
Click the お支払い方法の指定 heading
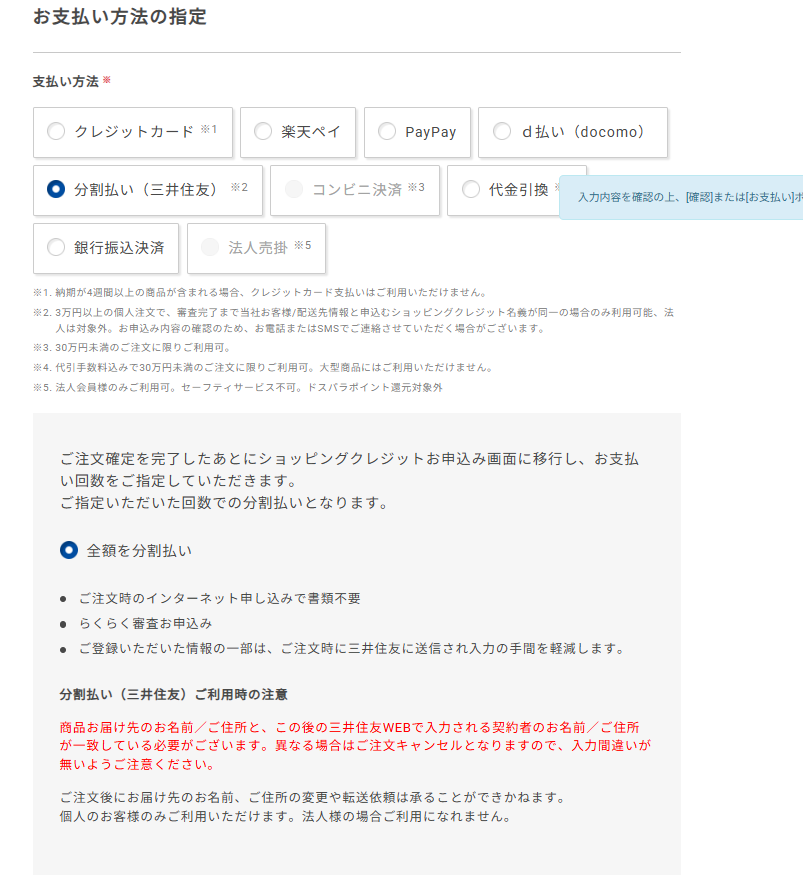tap(120, 17)
